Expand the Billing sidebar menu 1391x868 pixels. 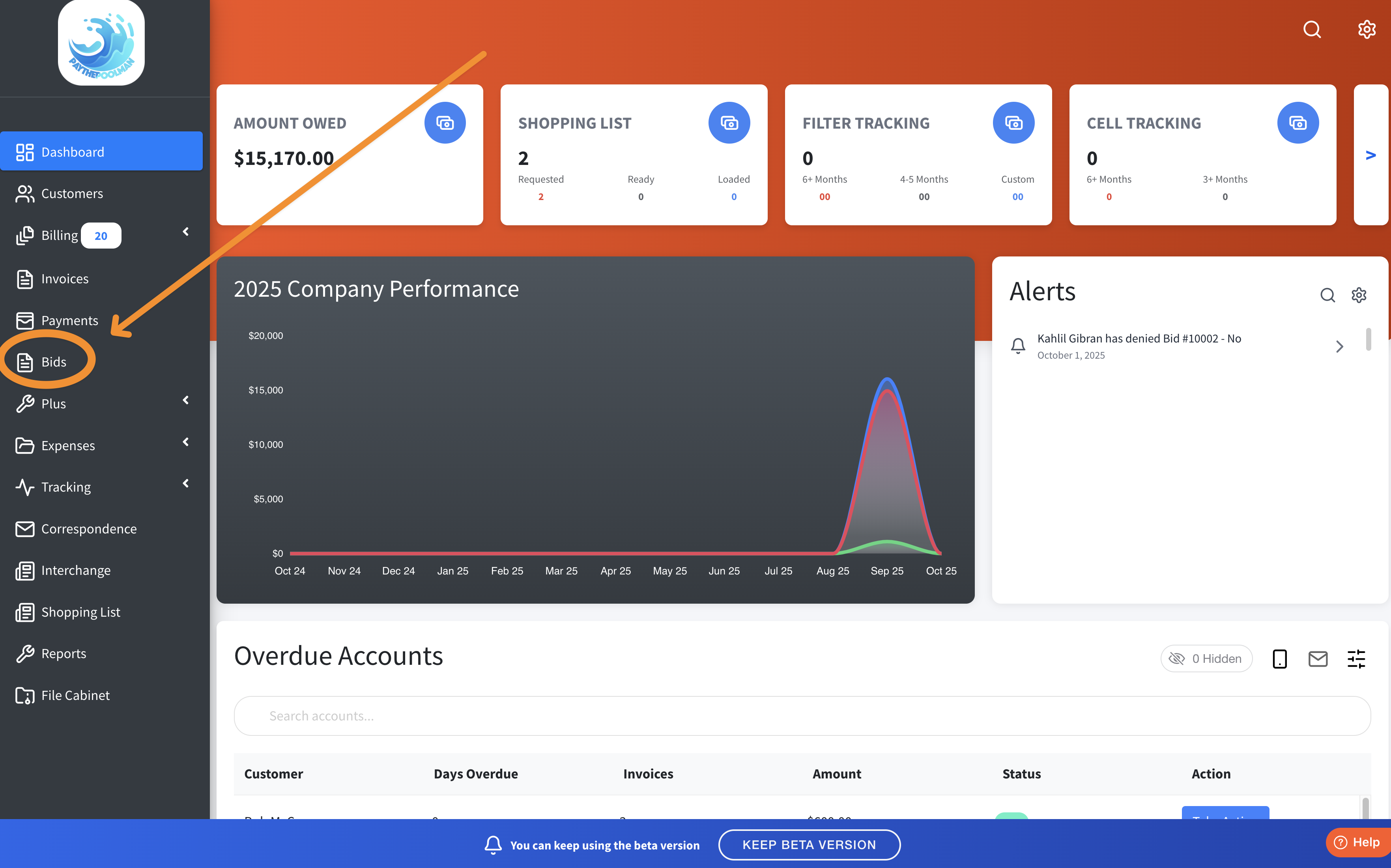click(x=185, y=231)
